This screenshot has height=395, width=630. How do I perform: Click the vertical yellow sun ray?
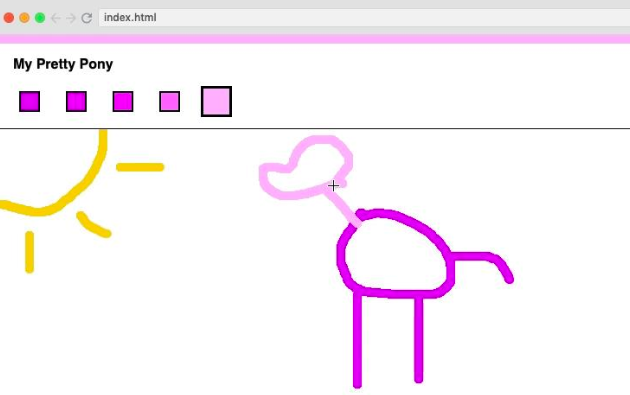click(x=29, y=252)
